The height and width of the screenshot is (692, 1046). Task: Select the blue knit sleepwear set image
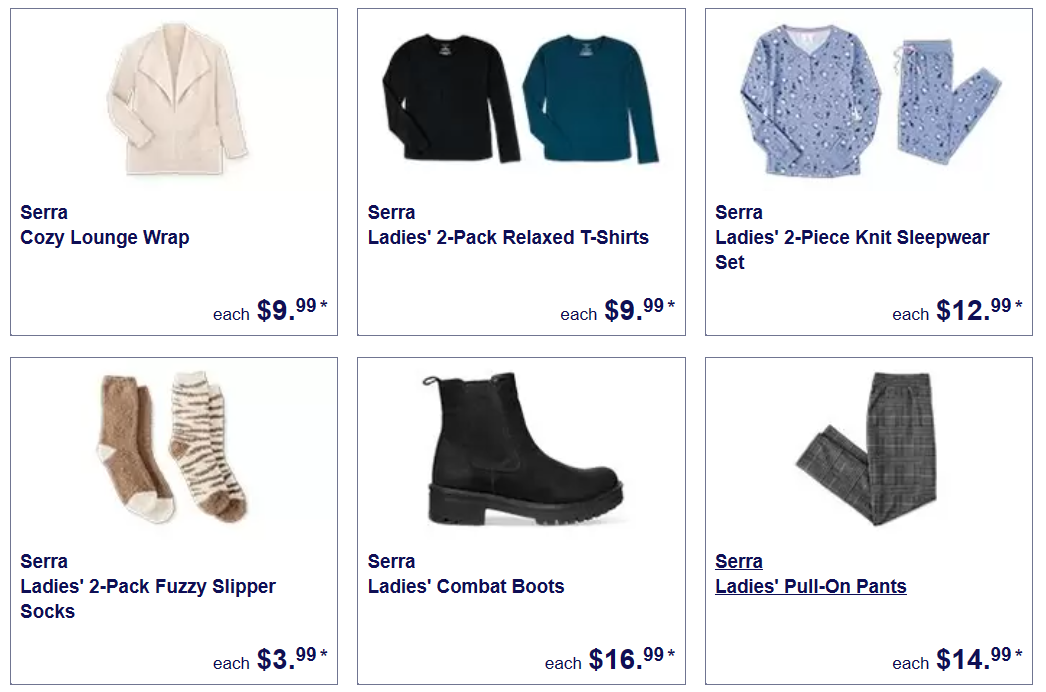(x=870, y=100)
